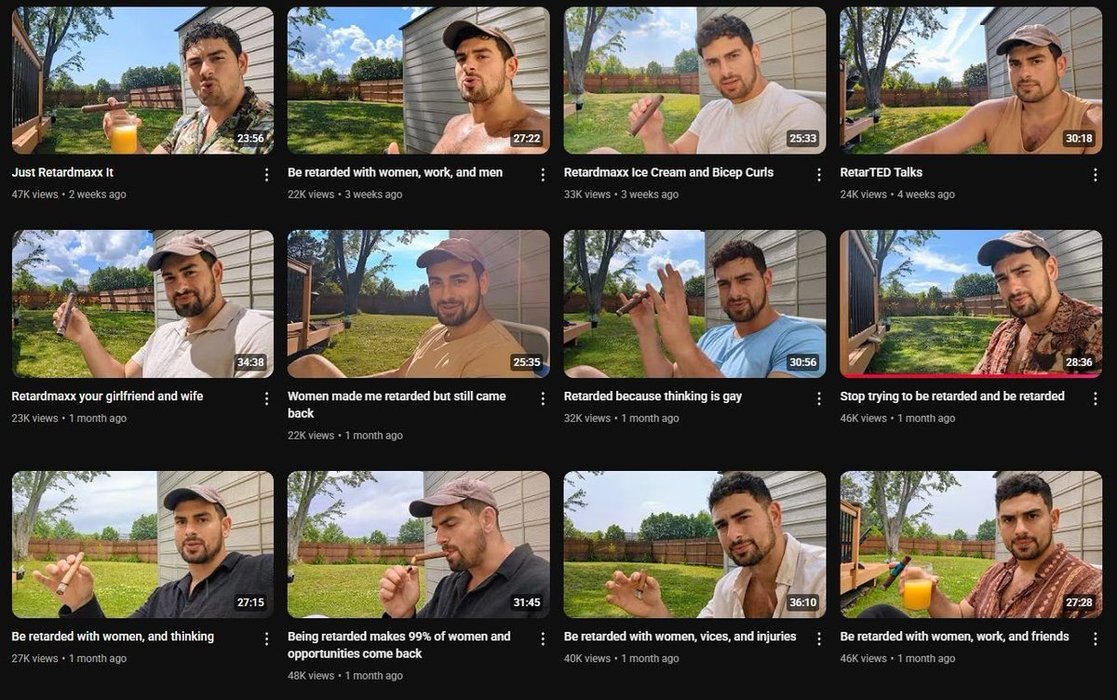
Task: Open three-dot menu for Stop trying to be retarded
Action: [x=1095, y=398]
